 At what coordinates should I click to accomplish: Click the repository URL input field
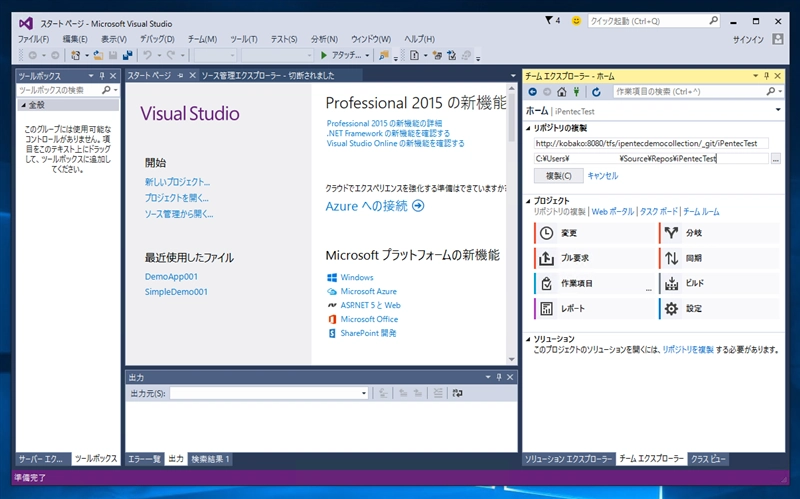[x=651, y=144]
